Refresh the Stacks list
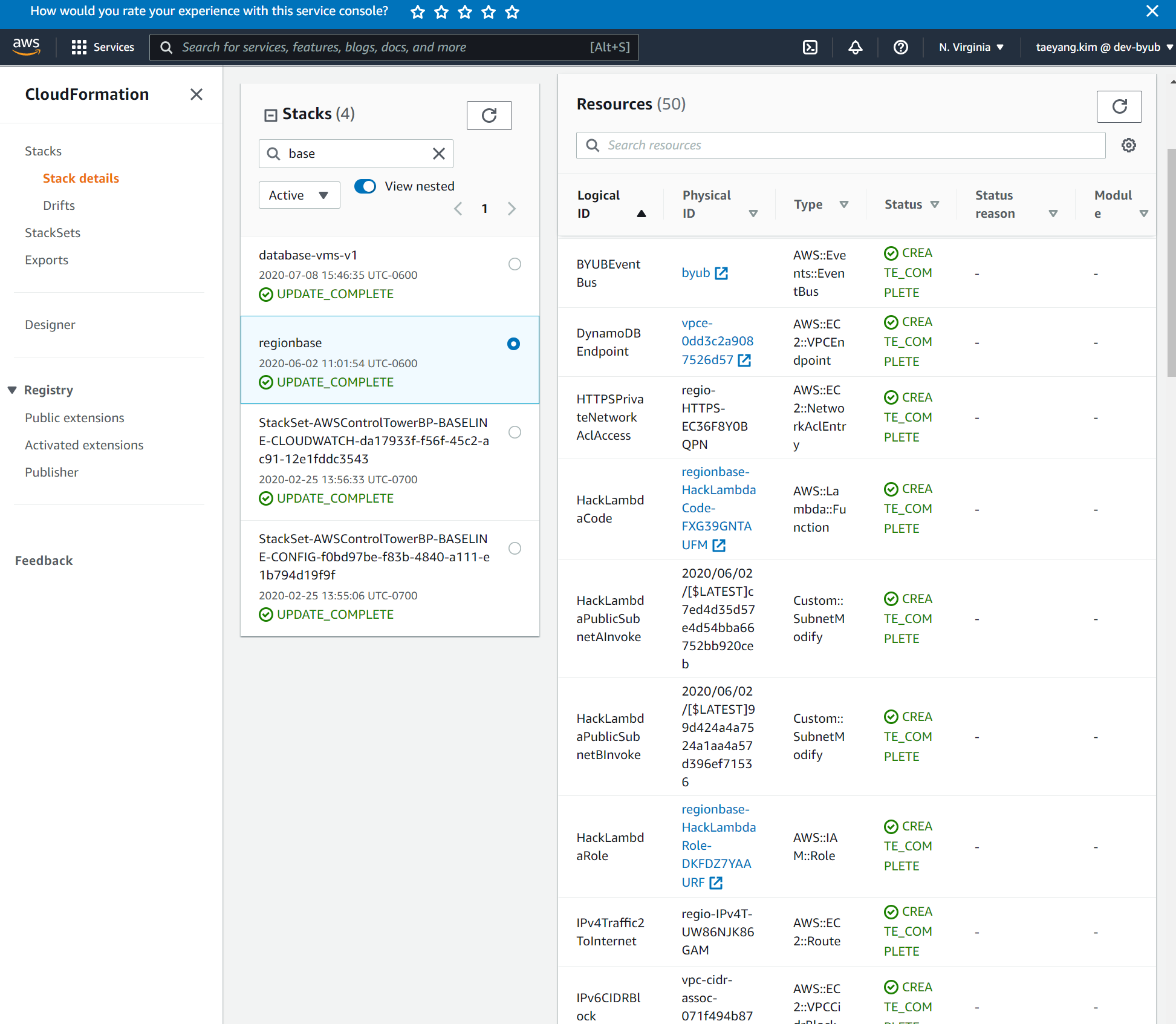 click(489, 115)
